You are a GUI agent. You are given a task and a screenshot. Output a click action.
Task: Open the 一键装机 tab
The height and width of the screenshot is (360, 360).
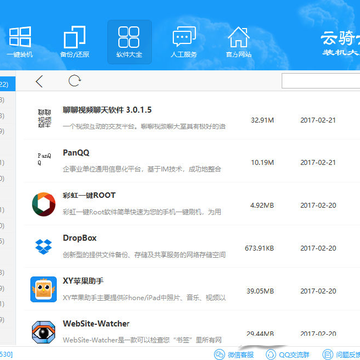tap(20, 42)
